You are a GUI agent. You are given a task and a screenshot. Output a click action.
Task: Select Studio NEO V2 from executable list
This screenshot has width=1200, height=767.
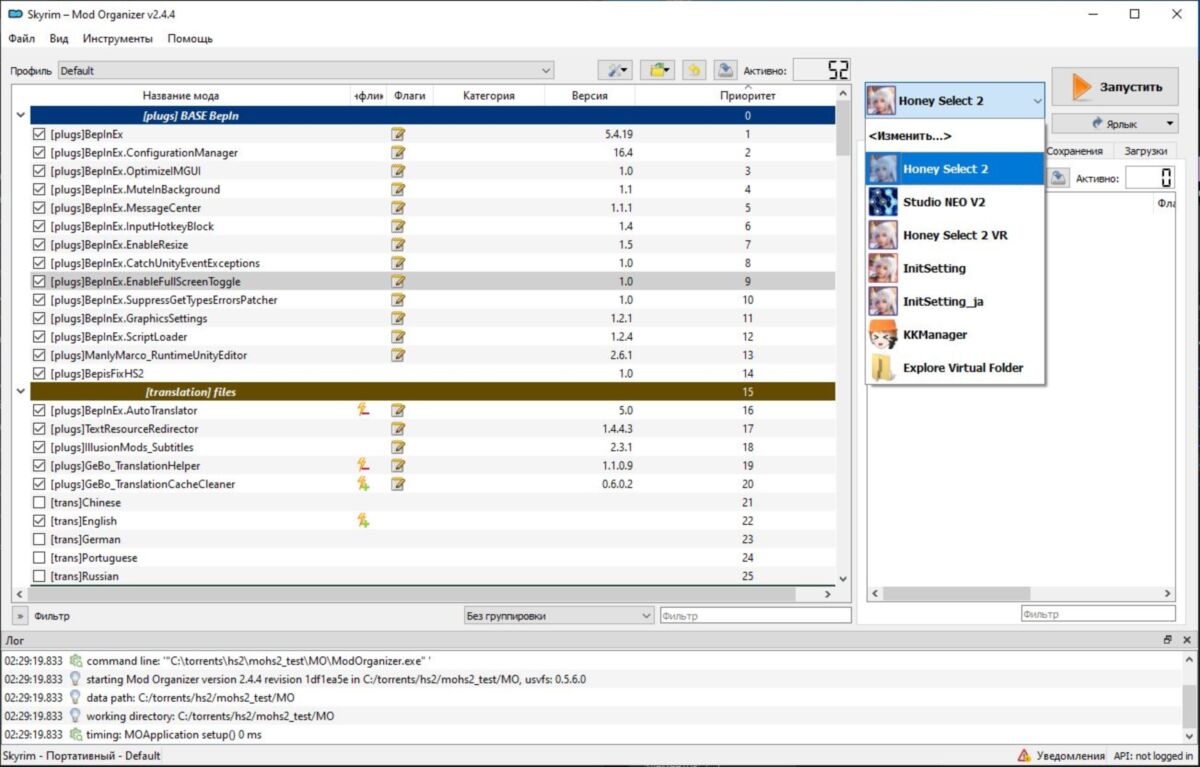[x=943, y=202]
